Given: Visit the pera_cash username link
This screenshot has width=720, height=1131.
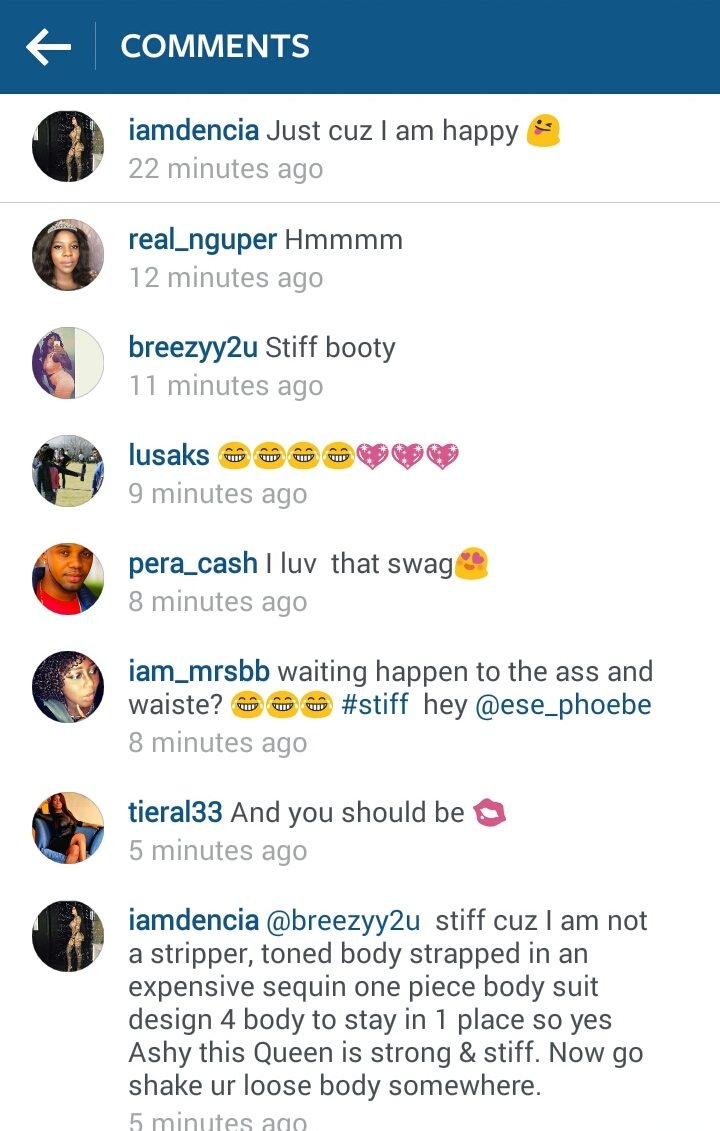Looking at the screenshot, I should coord(193,564).
